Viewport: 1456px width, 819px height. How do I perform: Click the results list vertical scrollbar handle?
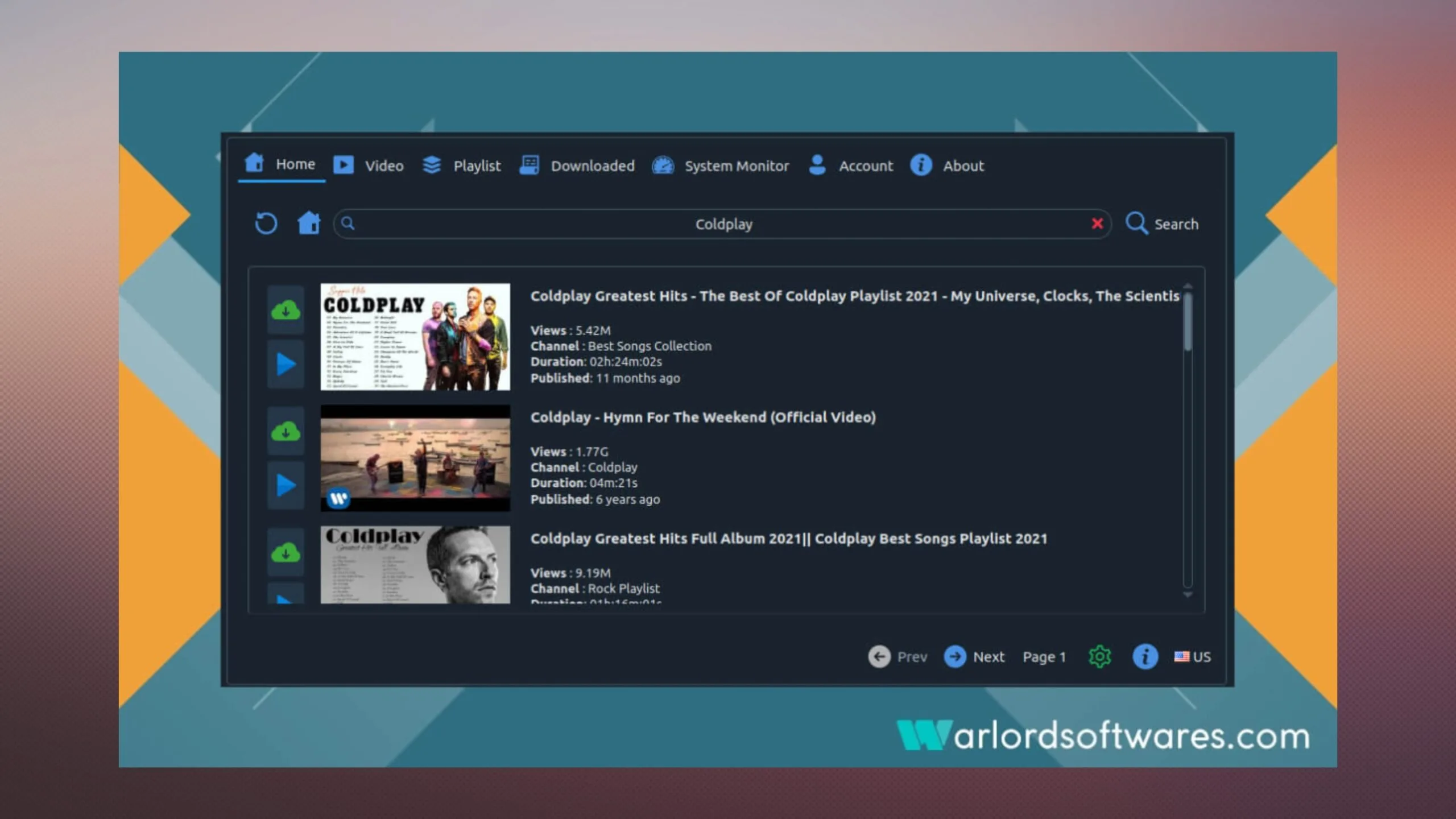[x=1188, y=321]
